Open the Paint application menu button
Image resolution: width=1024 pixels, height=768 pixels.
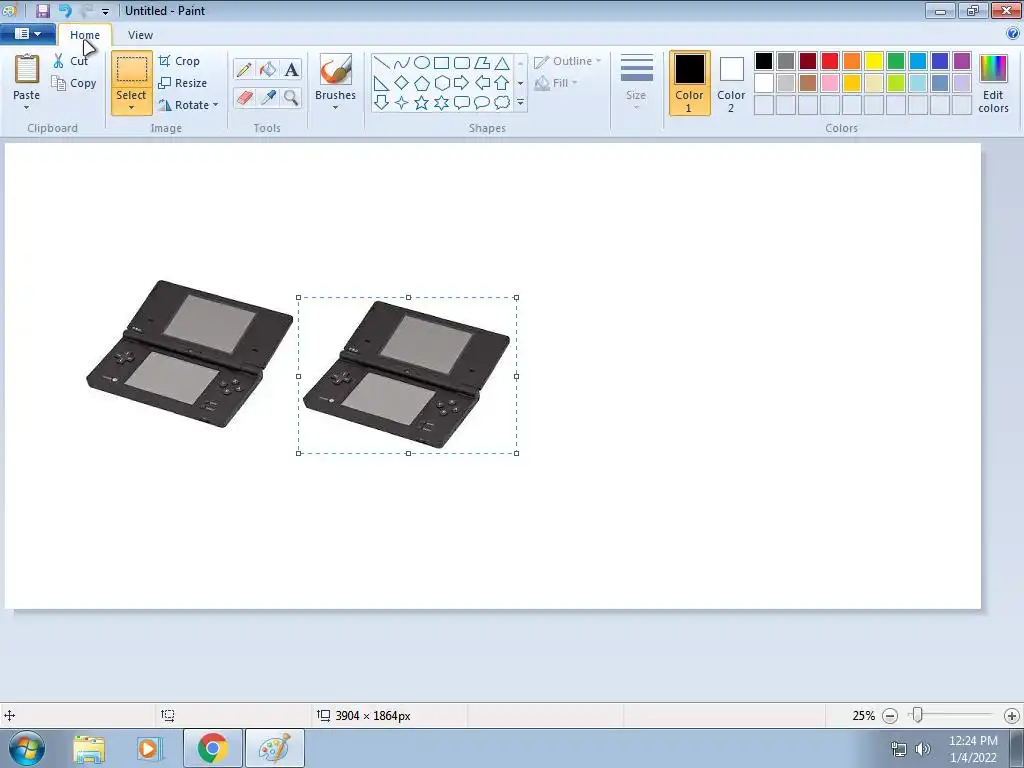point(27,33)
